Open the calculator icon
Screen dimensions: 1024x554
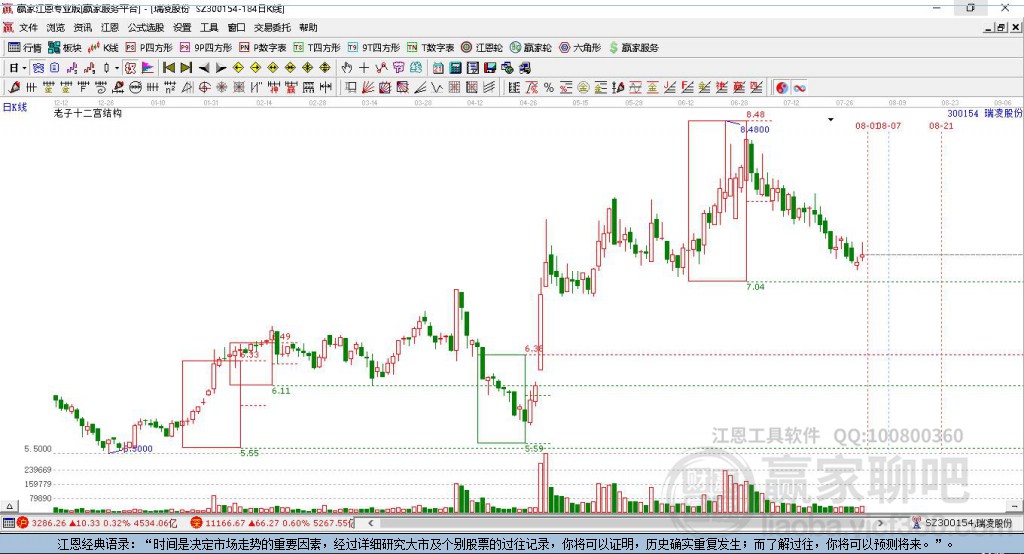click(x=456, y=67)
